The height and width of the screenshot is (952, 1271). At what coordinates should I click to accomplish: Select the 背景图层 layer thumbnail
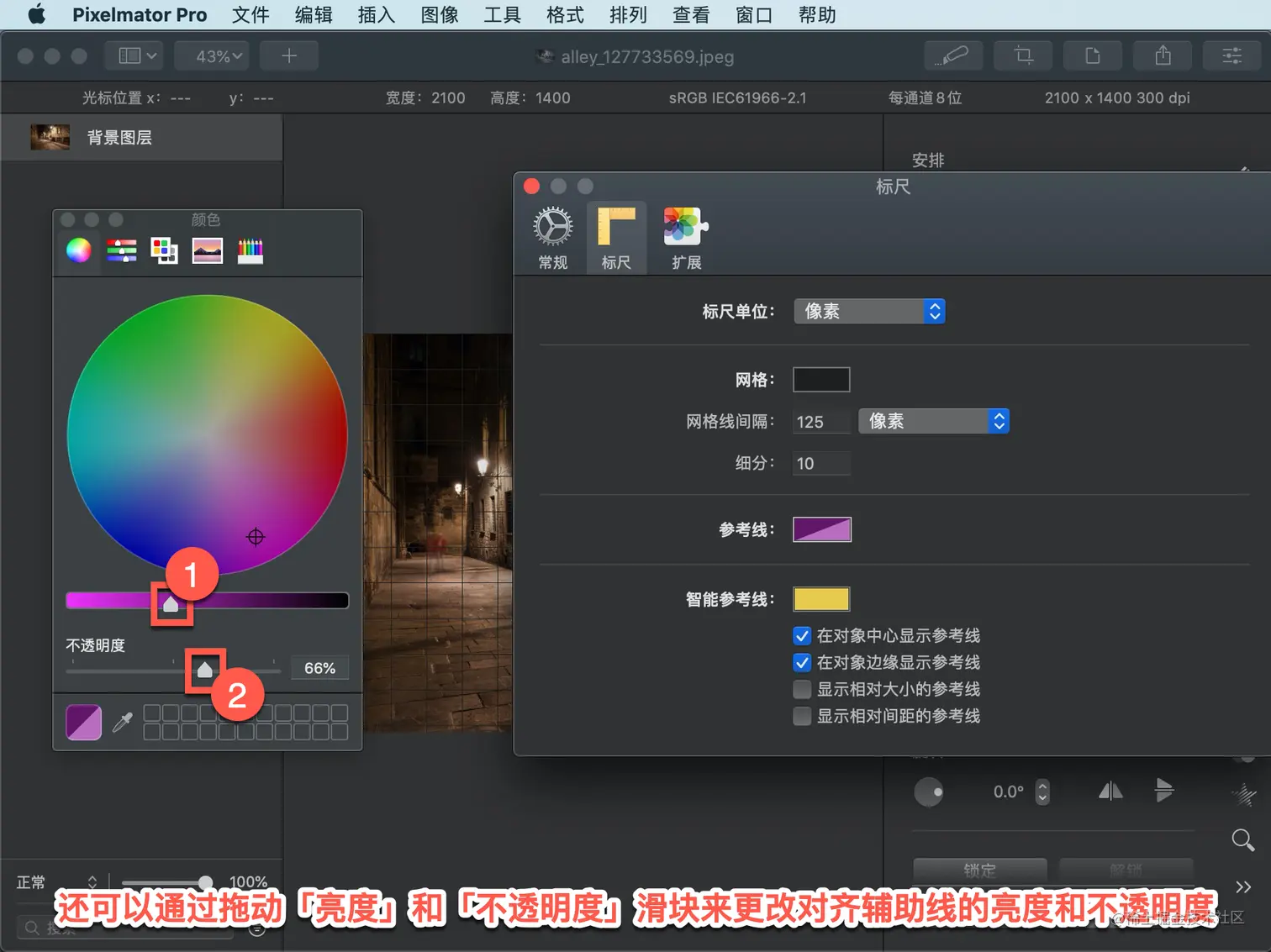[x=50, y=137]
